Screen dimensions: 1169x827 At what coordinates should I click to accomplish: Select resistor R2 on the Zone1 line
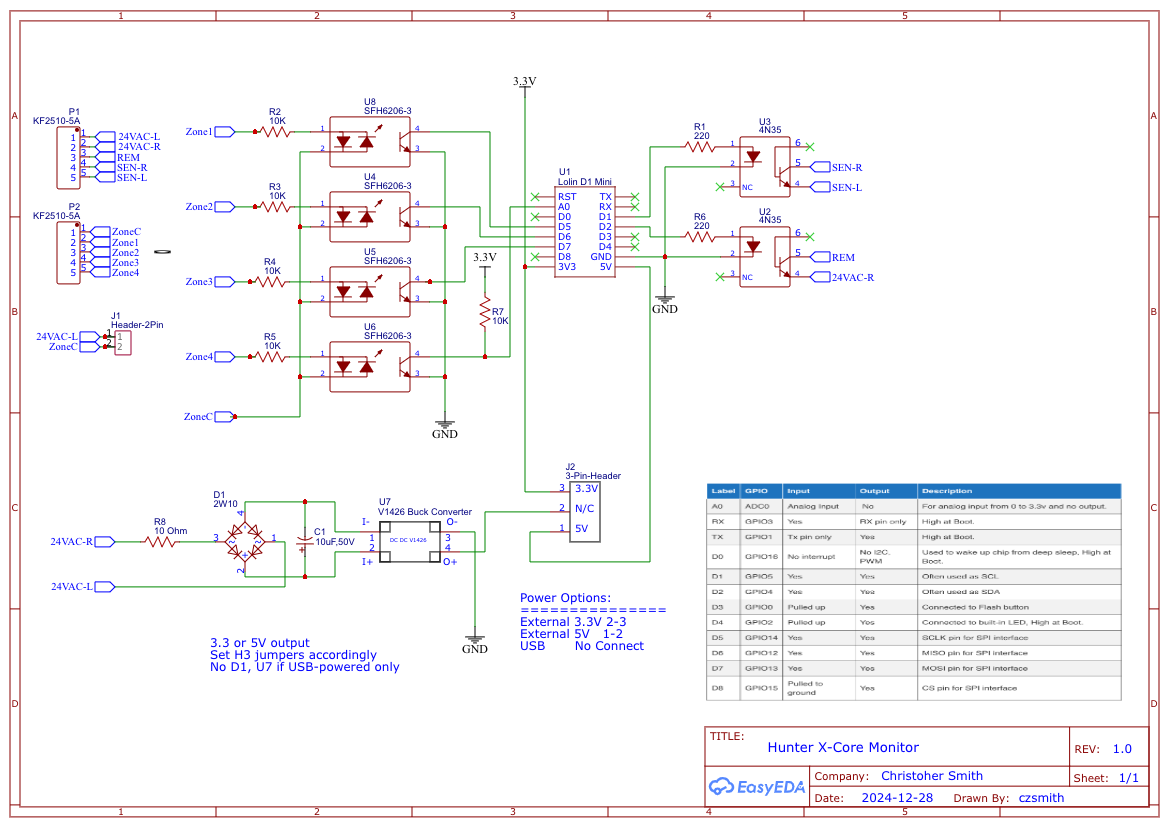point(275,132)
